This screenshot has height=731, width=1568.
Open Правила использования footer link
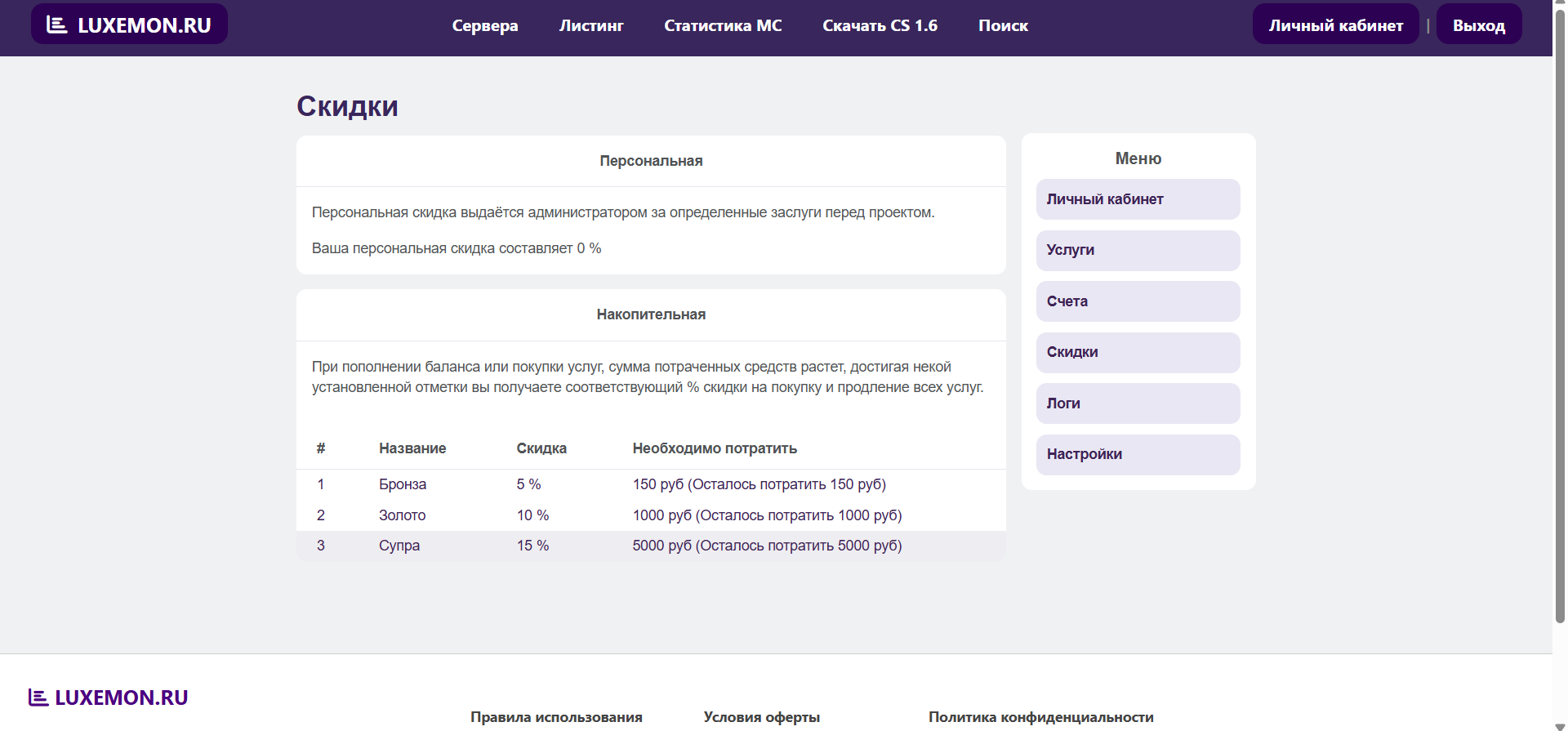click(556, 717)
